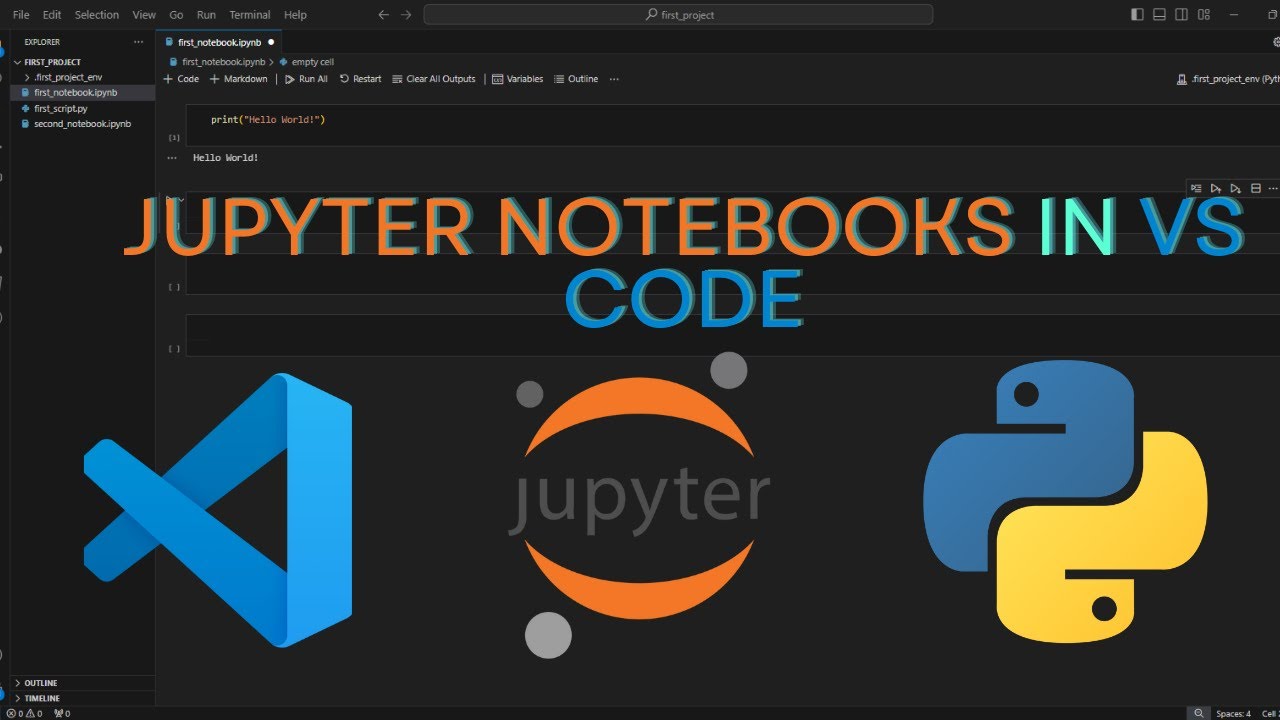Viewport: 1280px width, 720px height.
Task: Click errors and warnings status indicator
Action: pos(24,713)
